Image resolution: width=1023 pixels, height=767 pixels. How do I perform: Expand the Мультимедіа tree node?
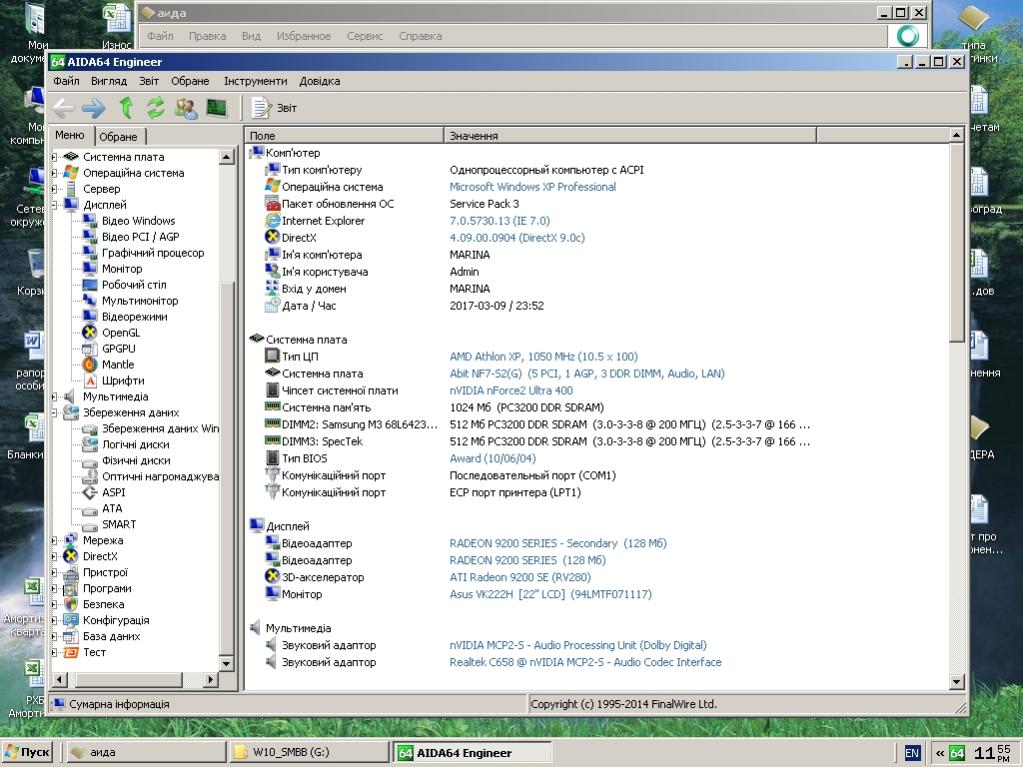[x=54, y=397]
